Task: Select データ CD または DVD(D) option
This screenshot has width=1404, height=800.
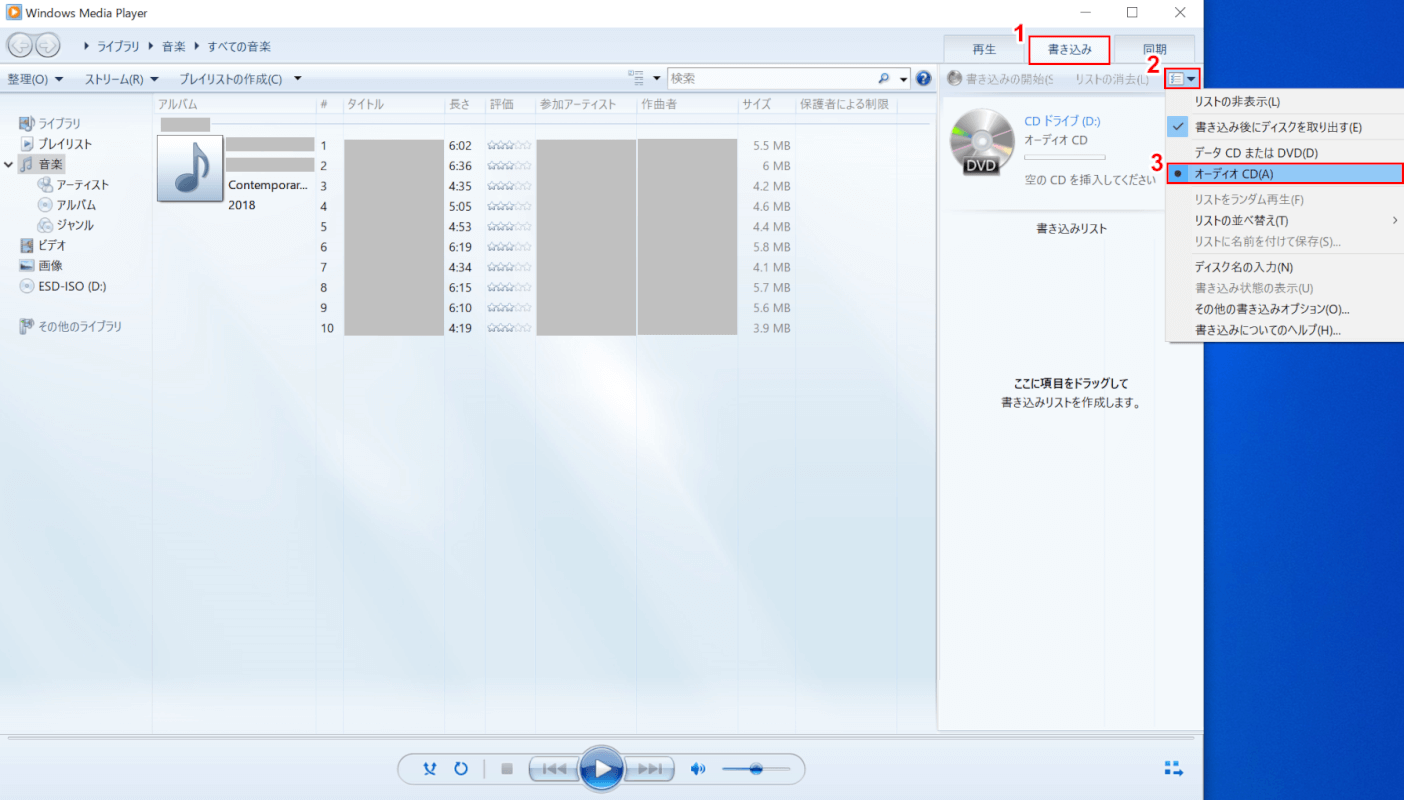Action: [1285, 153]
